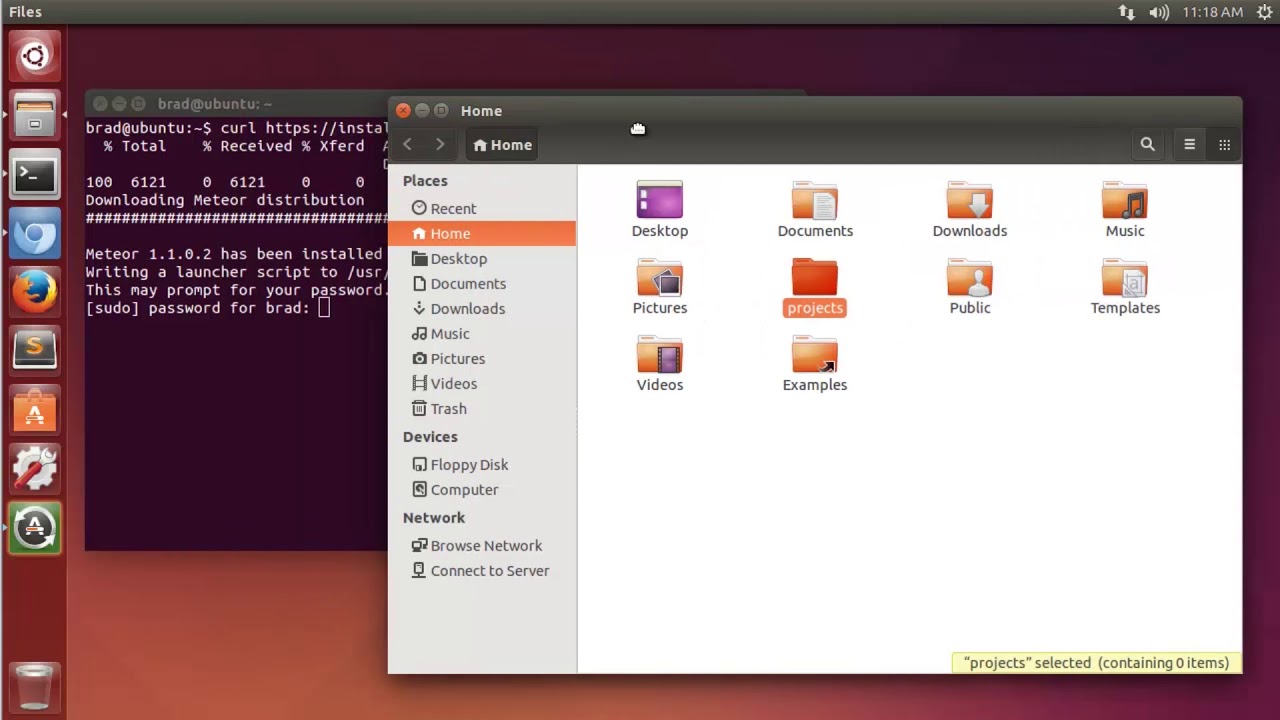This screenshot has width=1280, height=720.
Task: Click the 11:18 AM clock
Action: 1212,12
